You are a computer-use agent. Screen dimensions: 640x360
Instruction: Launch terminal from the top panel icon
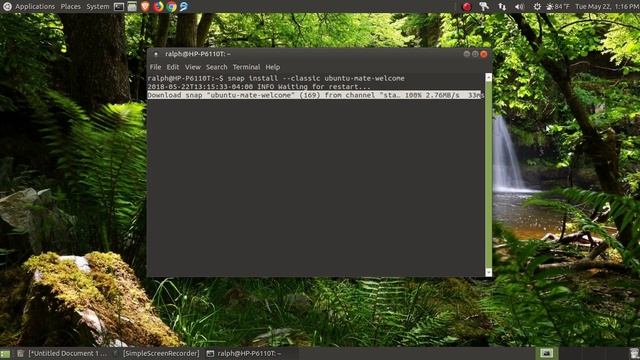point(119,7)
